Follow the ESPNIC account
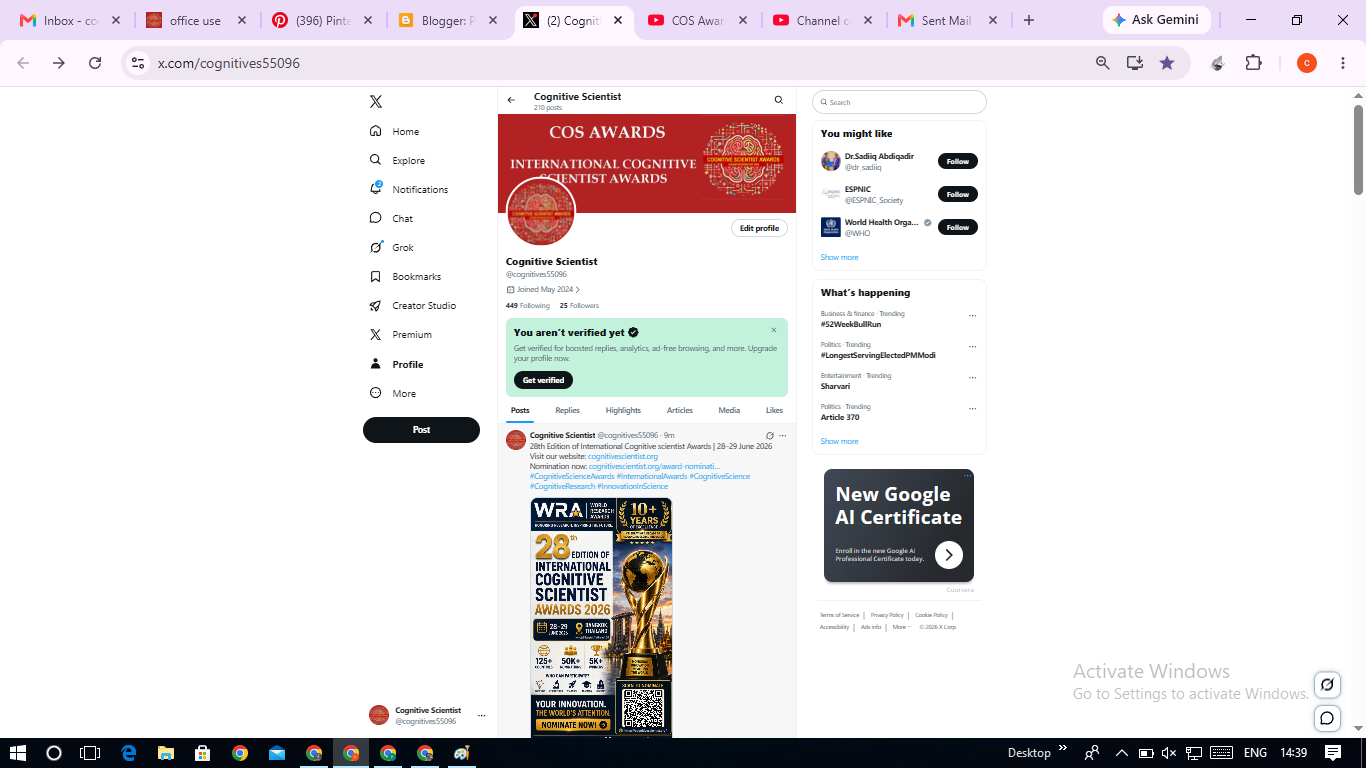The image size is (1366, 768). pyautogui.click(x=958, y=194)
